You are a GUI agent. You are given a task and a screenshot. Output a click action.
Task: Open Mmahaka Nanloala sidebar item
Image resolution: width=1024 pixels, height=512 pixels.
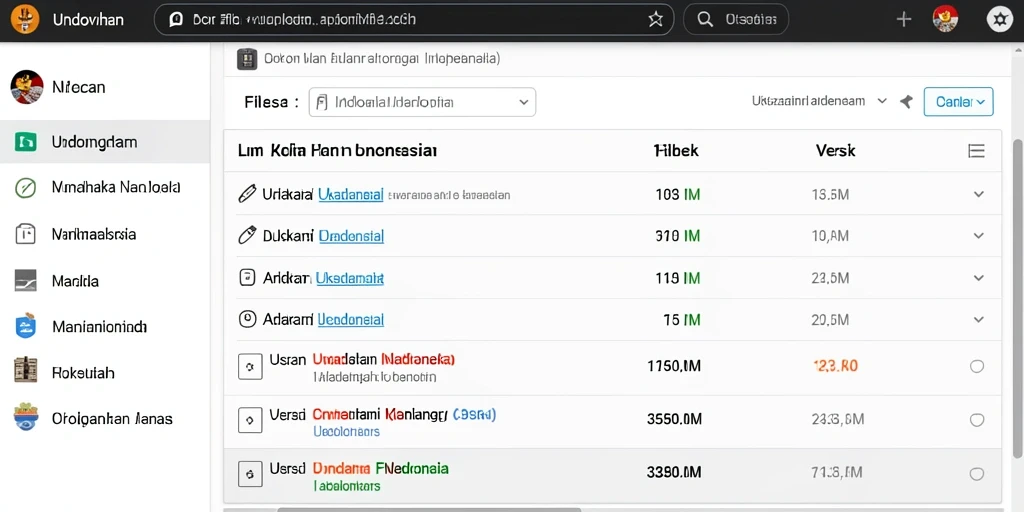[104, 187]
